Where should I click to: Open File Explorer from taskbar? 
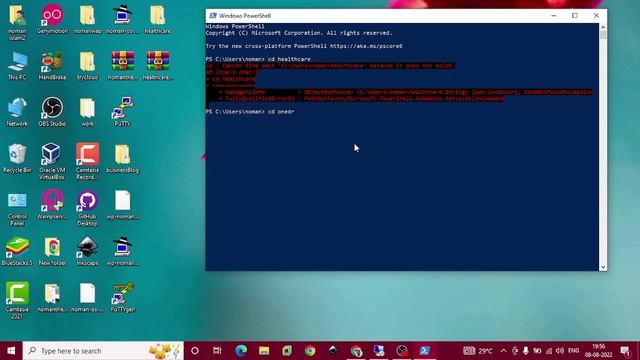click(264, 351)
